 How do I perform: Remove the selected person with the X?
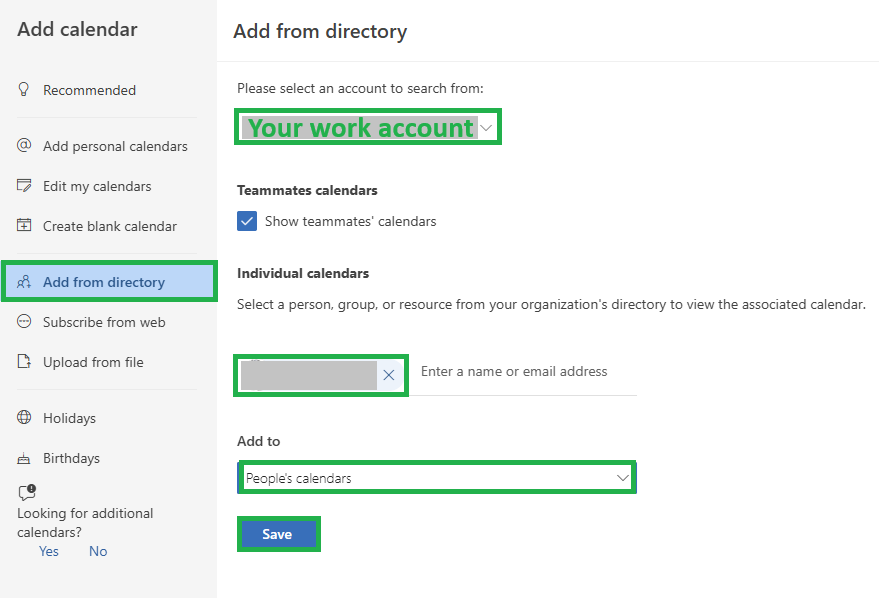(x=388, y=375)
